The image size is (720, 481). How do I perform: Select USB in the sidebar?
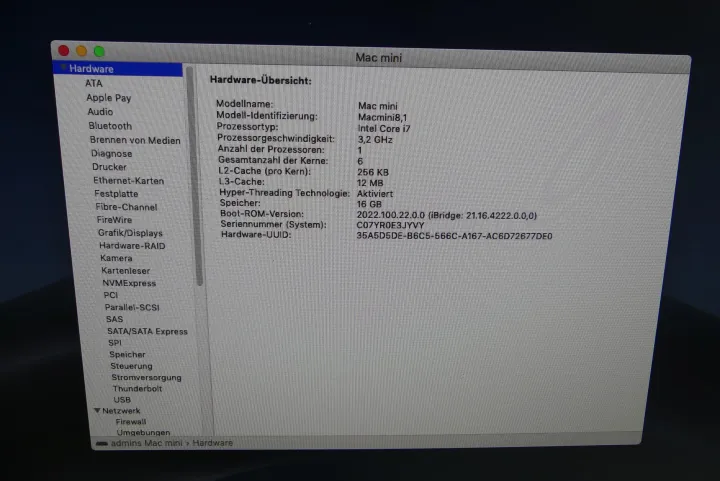tap(122, 400)
